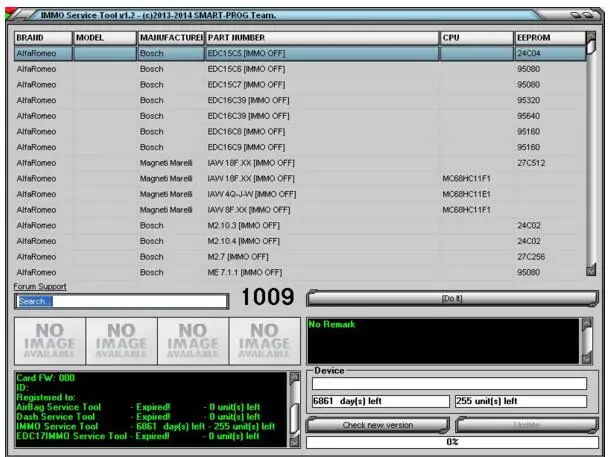Click the 6861 day(s) left field
The image size is (610, 457).
point(380,401)
